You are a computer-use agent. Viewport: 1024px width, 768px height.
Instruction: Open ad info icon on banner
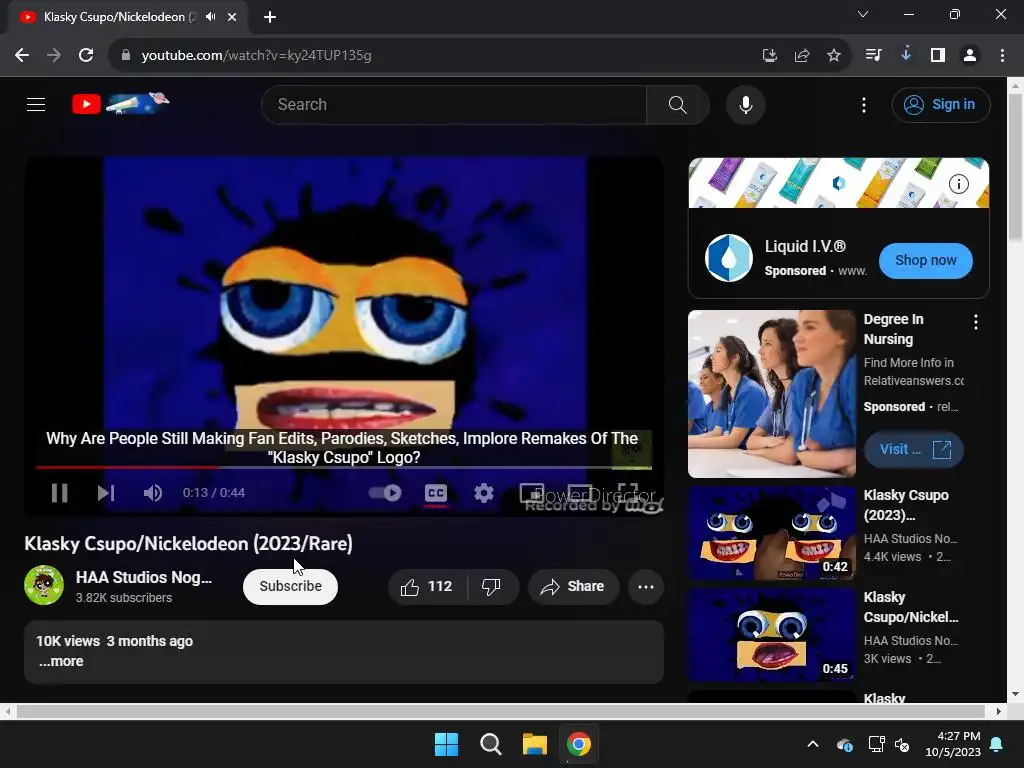click(x=958, y=184)
